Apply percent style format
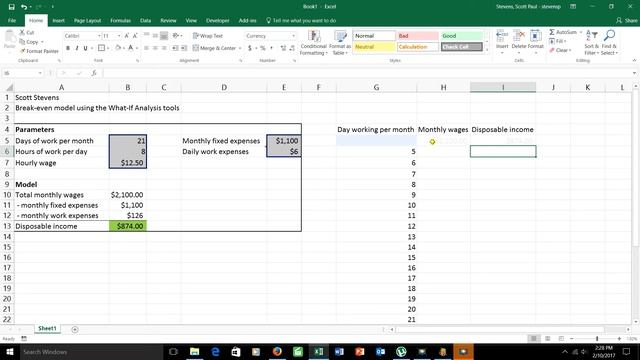The width and height of the screenshot is (640, 360). [262, 48]
